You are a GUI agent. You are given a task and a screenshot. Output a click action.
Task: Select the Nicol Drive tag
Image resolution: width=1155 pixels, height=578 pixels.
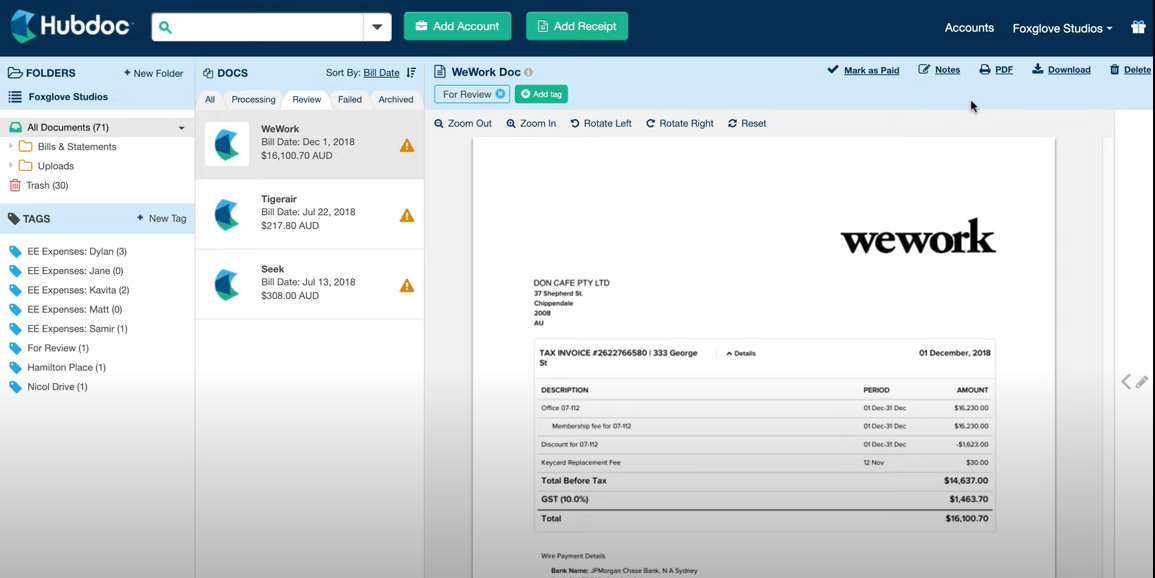coord(57,387)
